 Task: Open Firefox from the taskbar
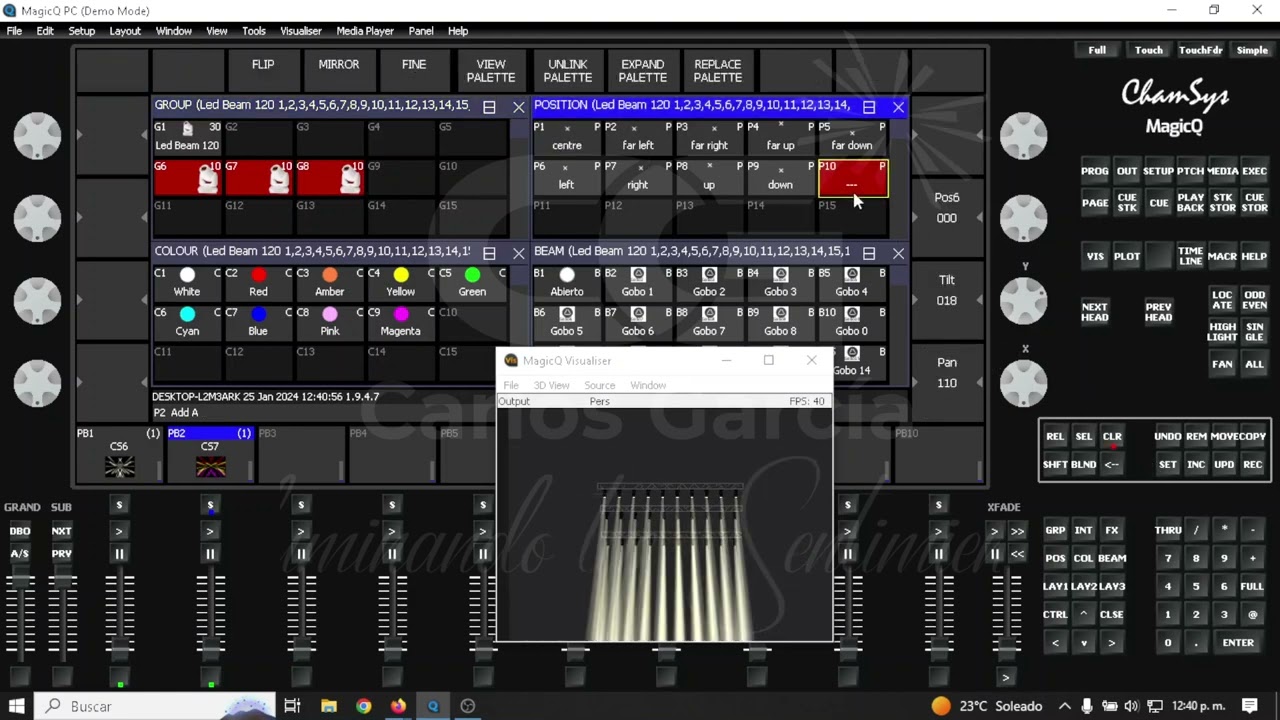(x=398, y=706)
